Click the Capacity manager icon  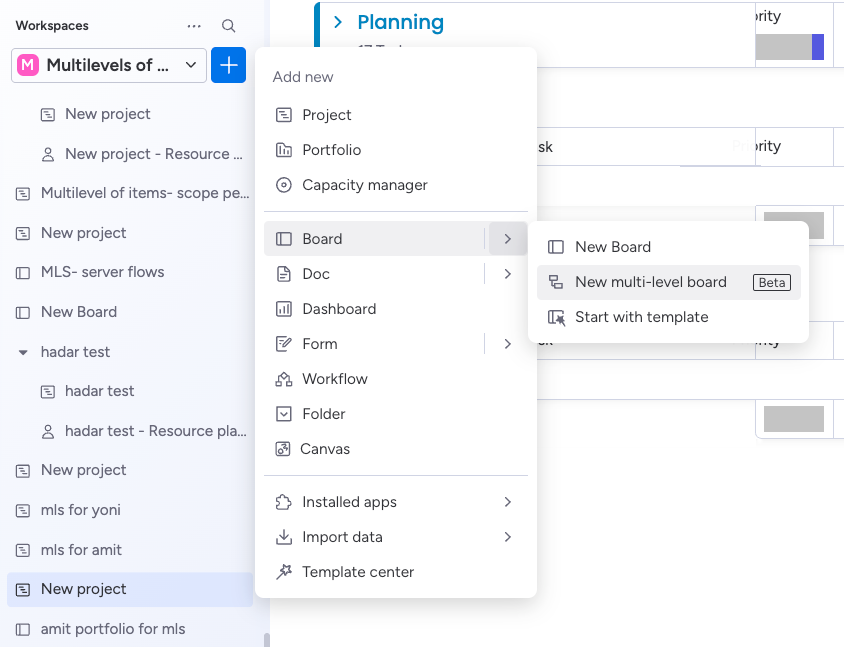pos(283,185)
